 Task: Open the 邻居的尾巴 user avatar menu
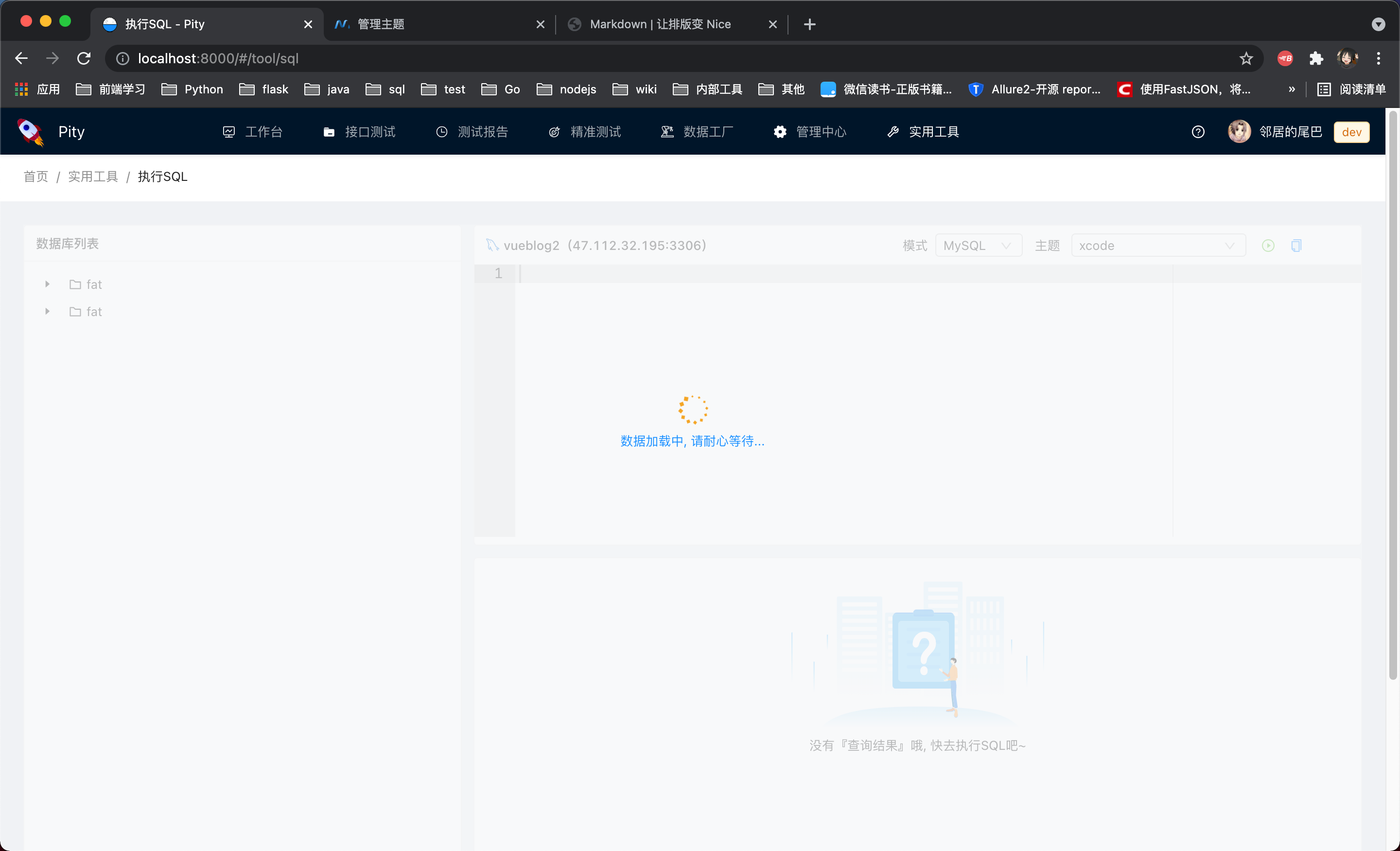click(1275, 132)
